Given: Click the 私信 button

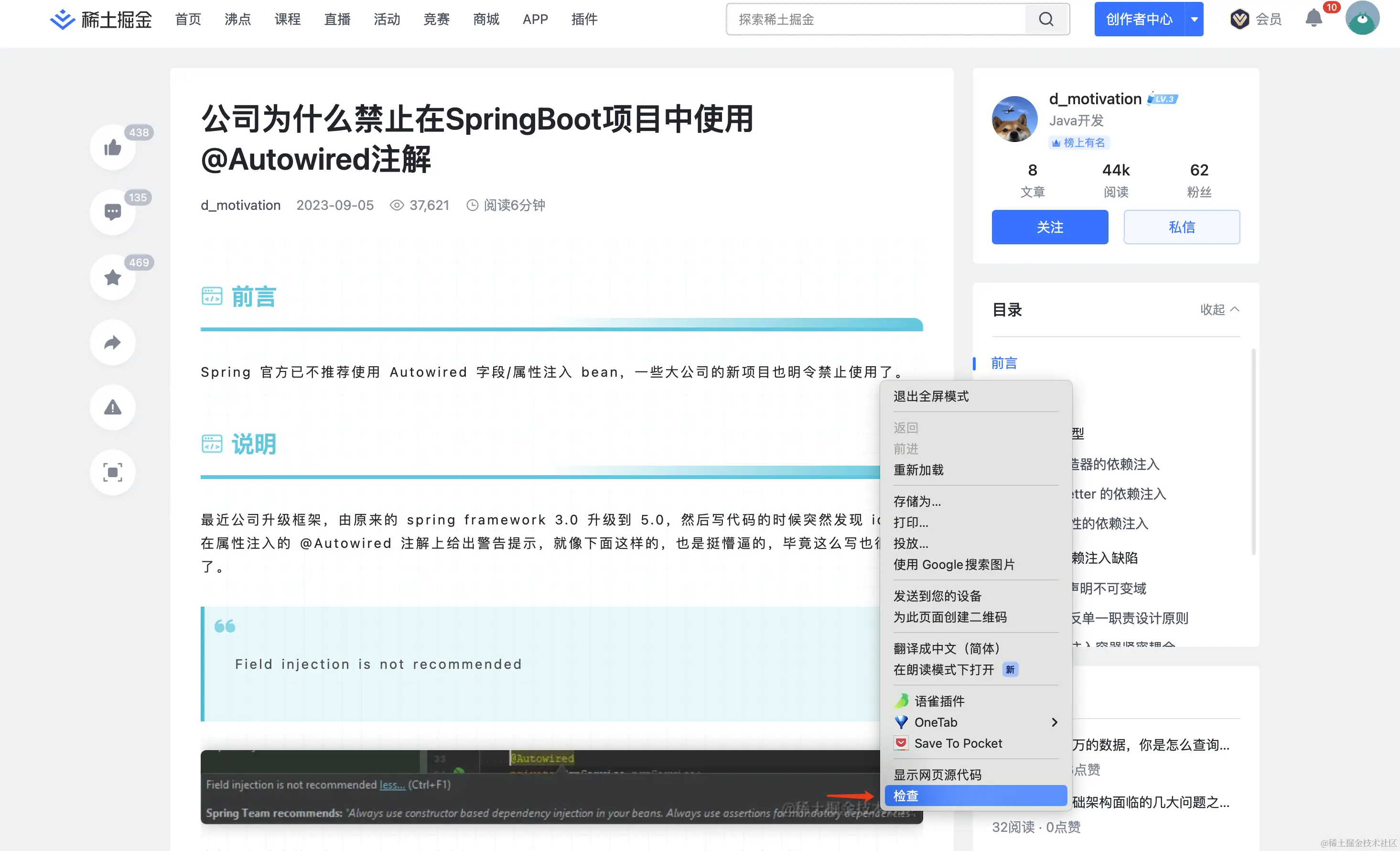Looking at the screenshot, I should click(1181, 227).
